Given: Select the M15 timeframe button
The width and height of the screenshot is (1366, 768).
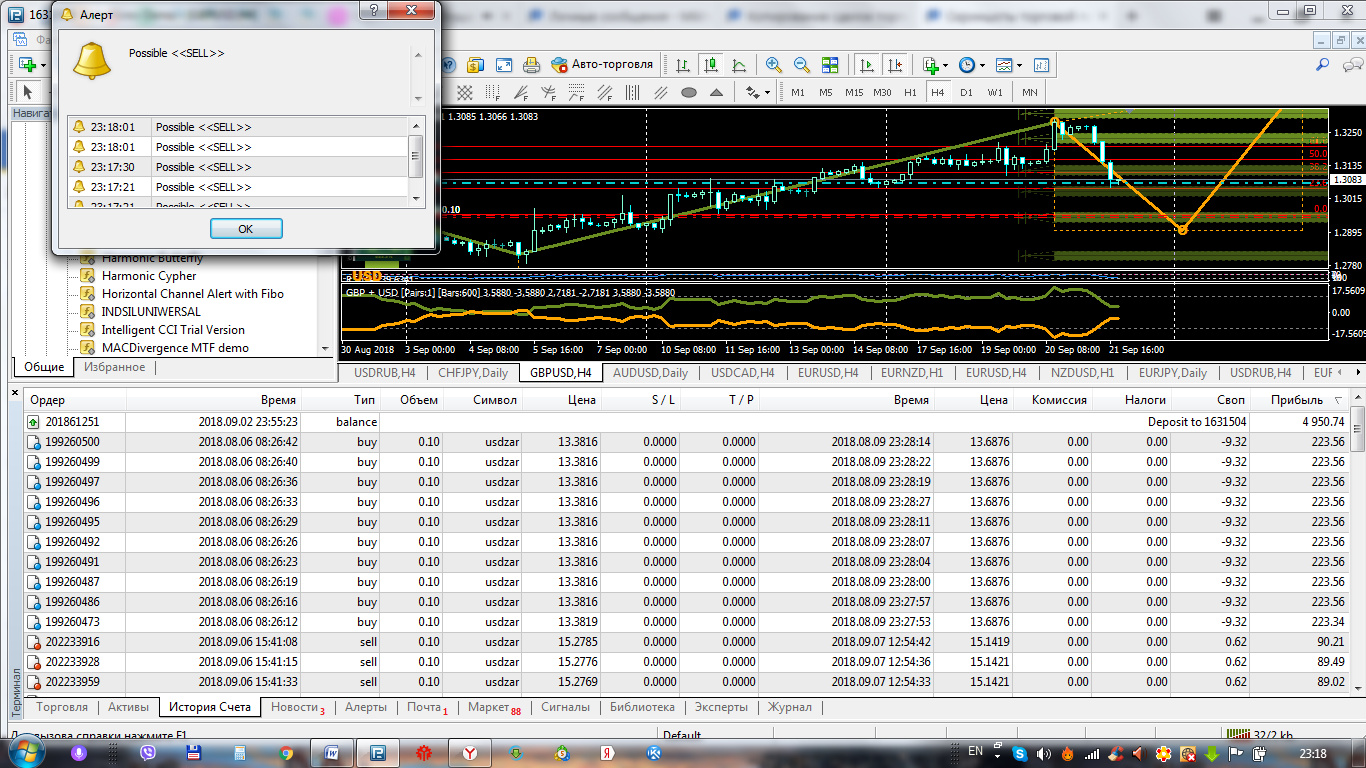Looking at the screenshot, I should [853, 92].
